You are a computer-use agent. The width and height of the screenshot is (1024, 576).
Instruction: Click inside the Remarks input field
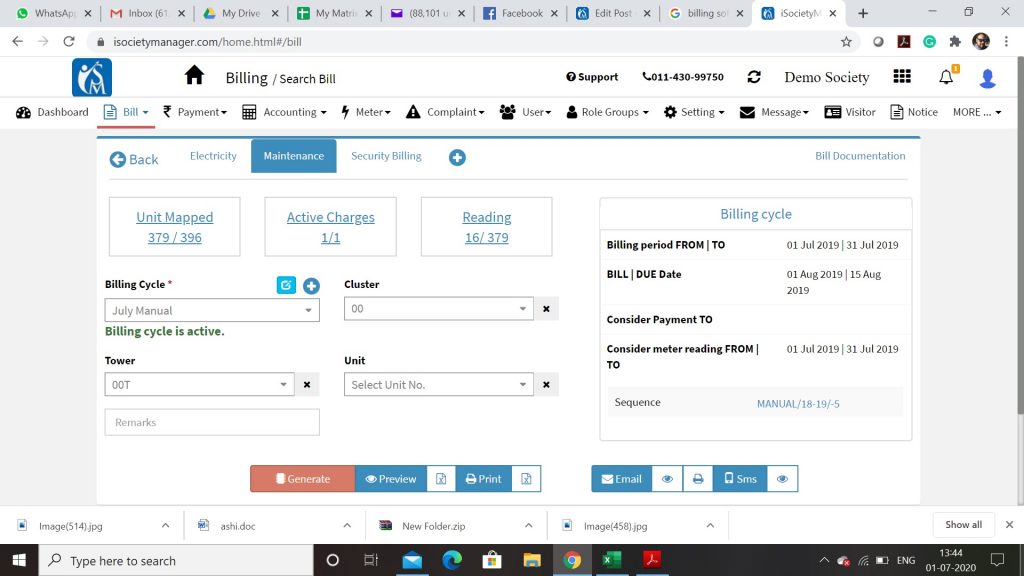[211, 422]
